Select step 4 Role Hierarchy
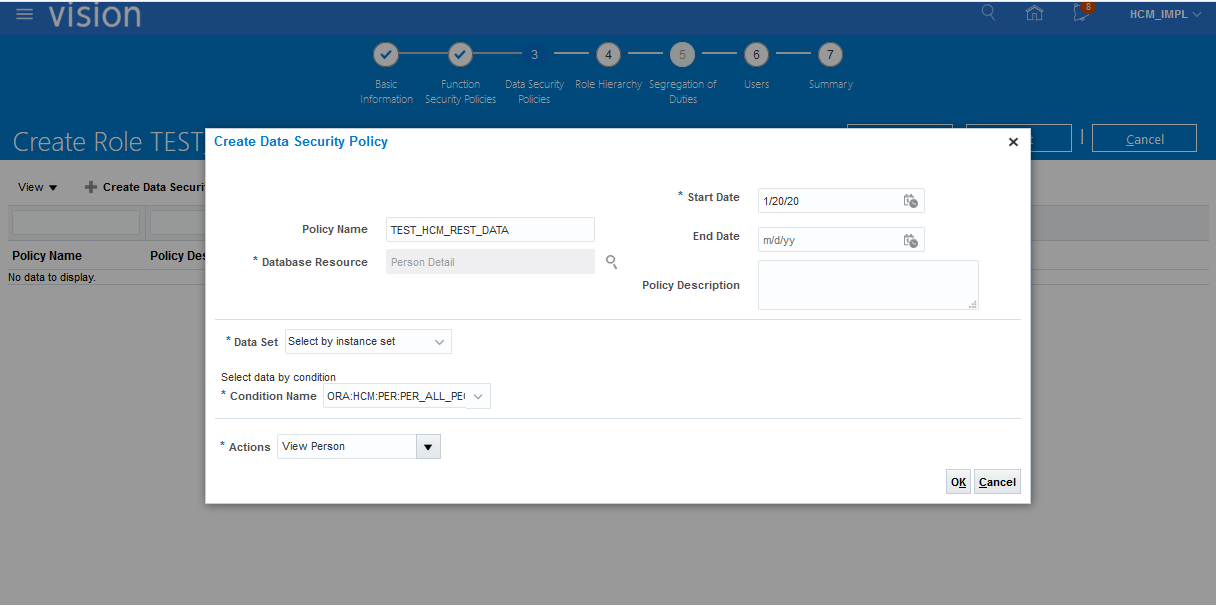The width and height of the screenshot is (1216, 606). click(x=608, y=55)
